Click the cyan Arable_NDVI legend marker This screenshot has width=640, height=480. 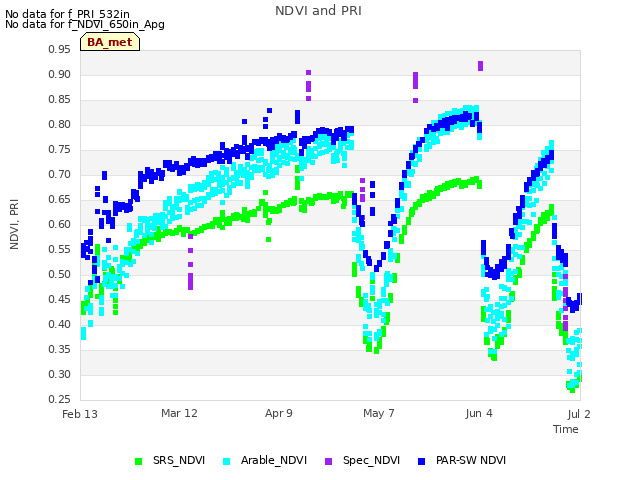pos(227,461)
